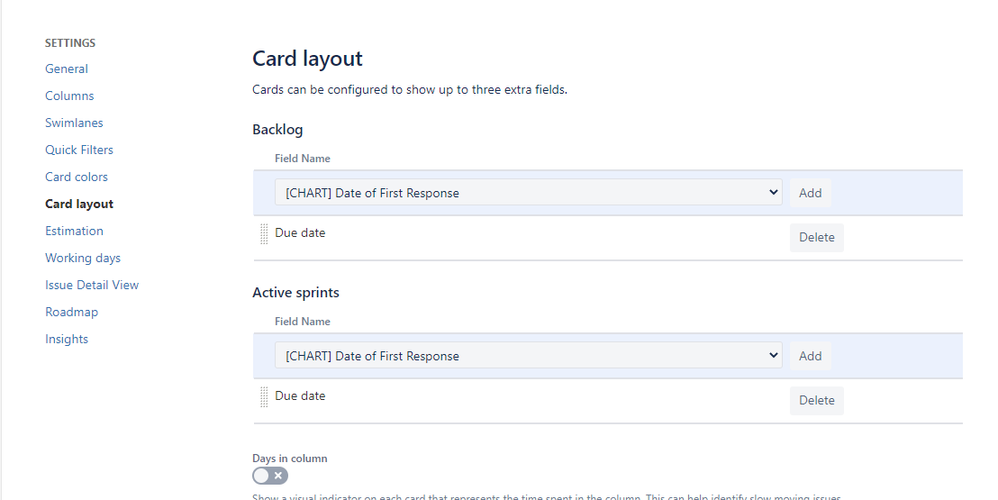
Task: Select Card layout in the sidebar
Action: click(79, 204)
